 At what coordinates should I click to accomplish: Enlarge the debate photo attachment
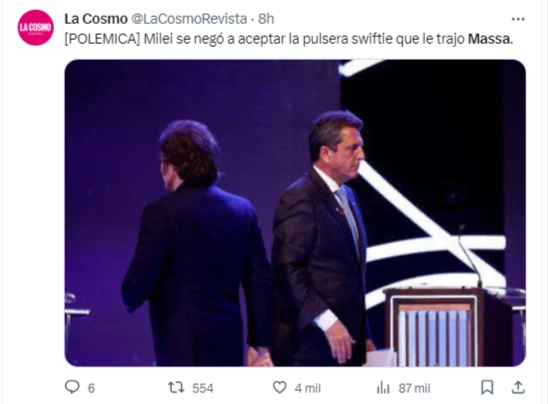point(295,213)
